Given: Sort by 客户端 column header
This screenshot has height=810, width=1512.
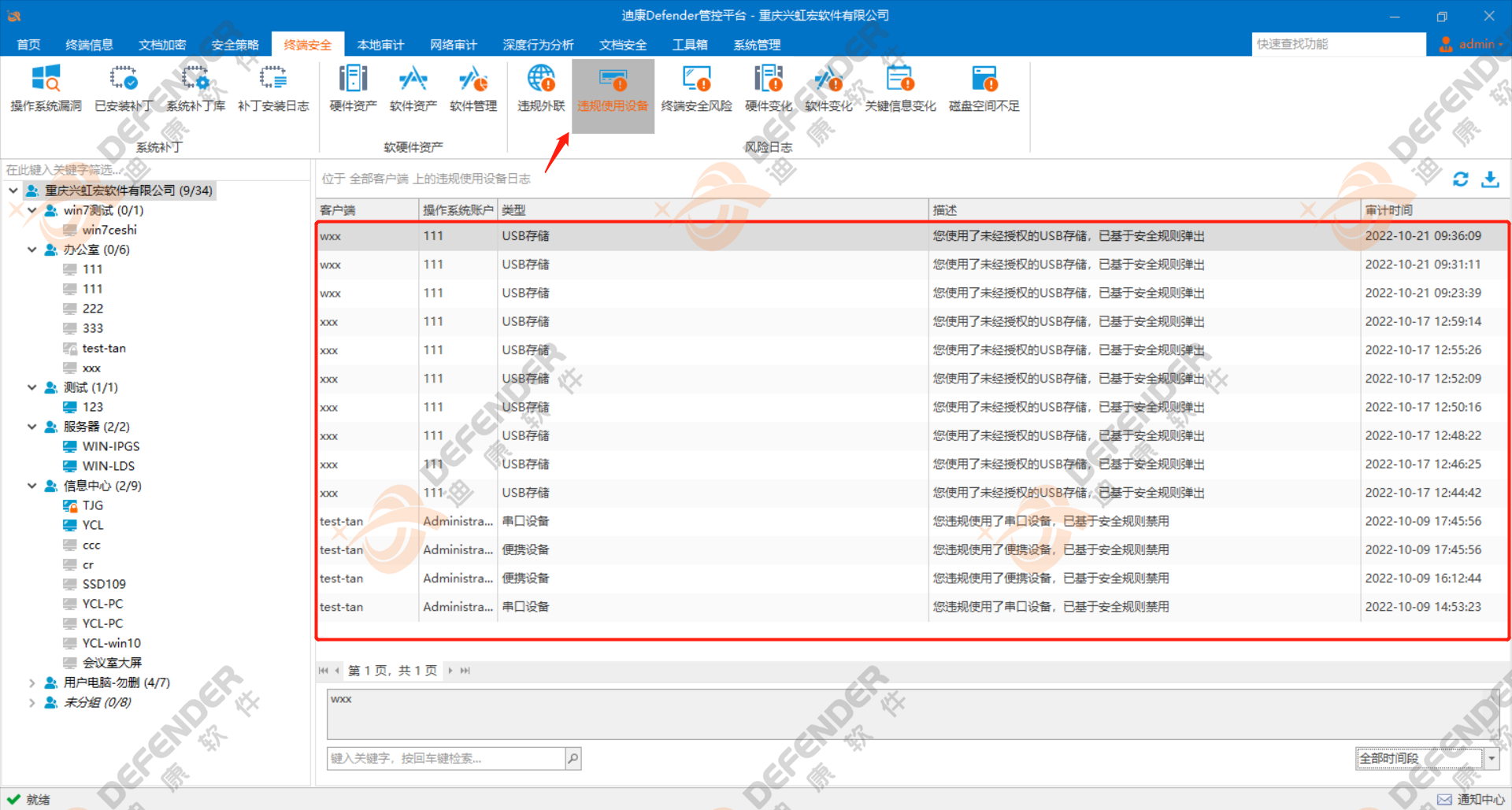Looking at the screenshot, I should coord(367,210).
